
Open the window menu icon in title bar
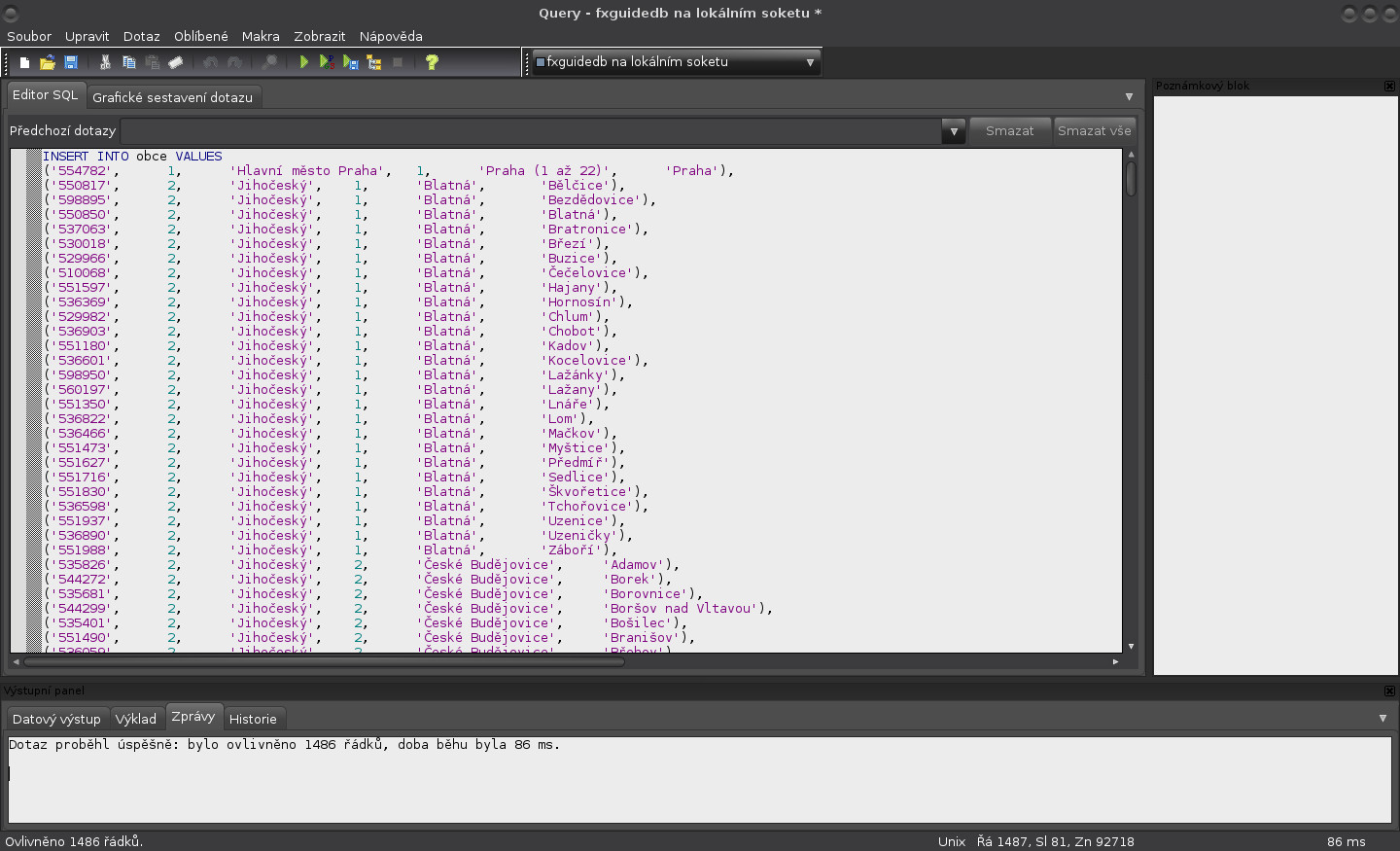pos(11,13)
